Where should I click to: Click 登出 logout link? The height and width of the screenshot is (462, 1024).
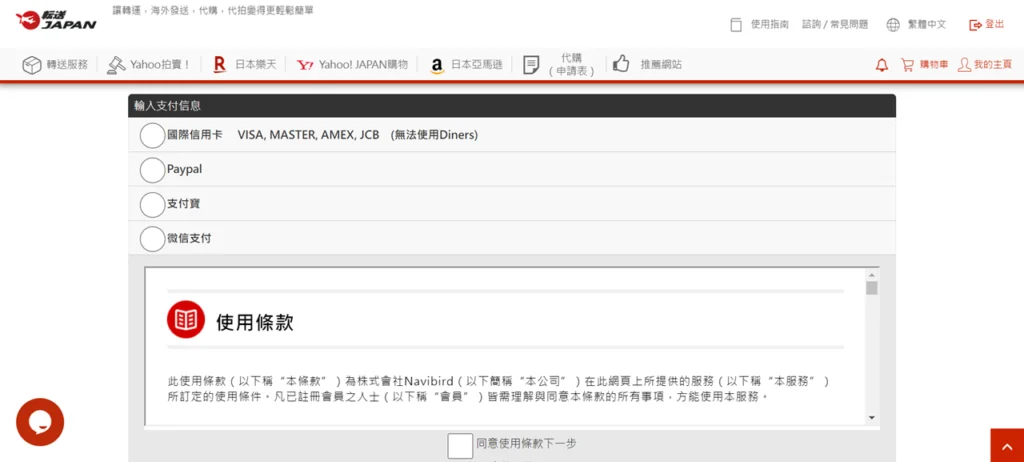click(x=995, y=24)
